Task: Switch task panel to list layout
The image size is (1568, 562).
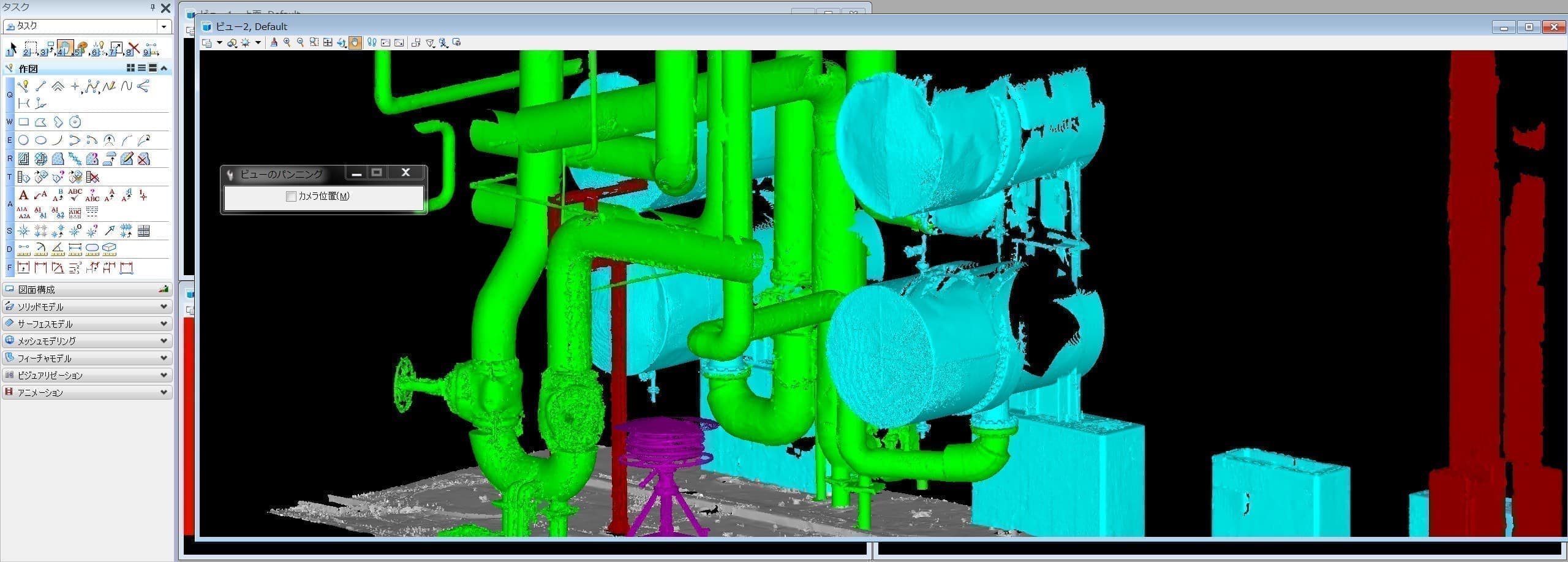Action: coord(141,68)
